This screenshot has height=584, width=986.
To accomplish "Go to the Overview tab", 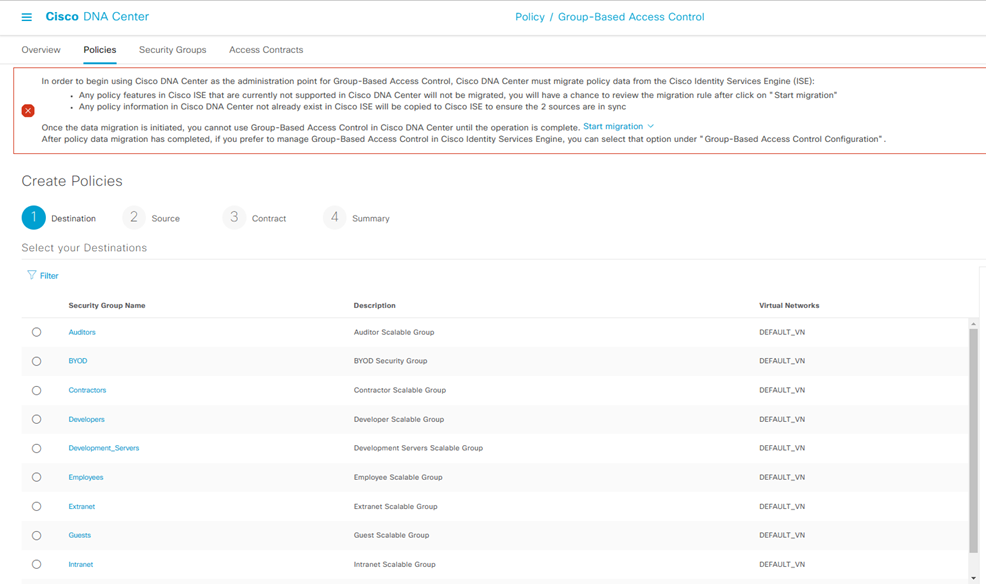I will (x=41, y=50).
